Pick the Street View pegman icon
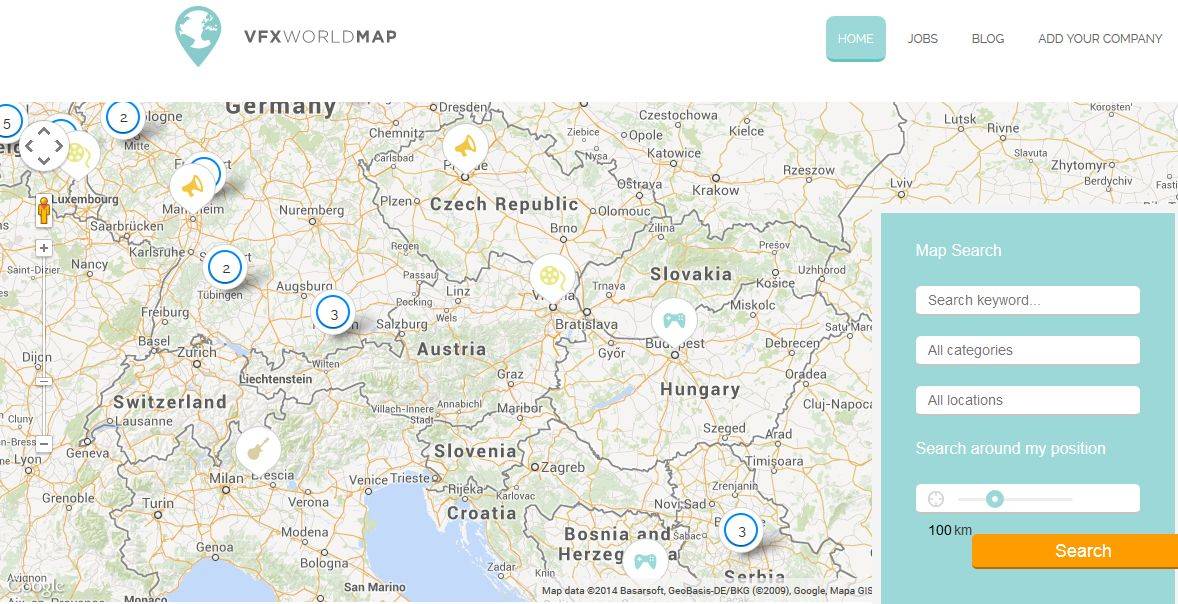 44,211
